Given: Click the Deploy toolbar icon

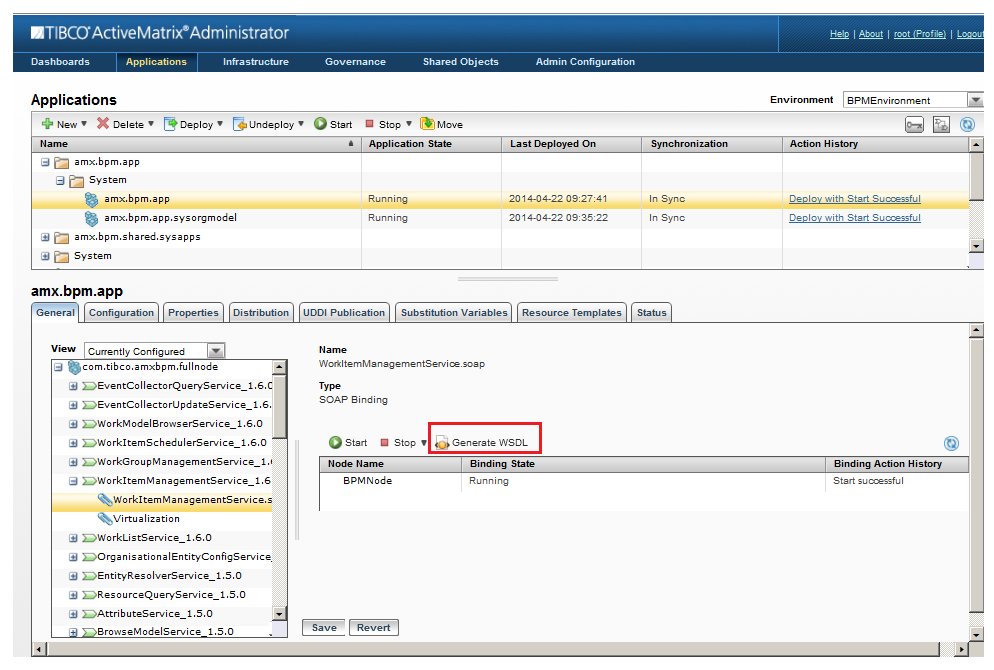Looking at the screenshot, I should coord(171,124).
